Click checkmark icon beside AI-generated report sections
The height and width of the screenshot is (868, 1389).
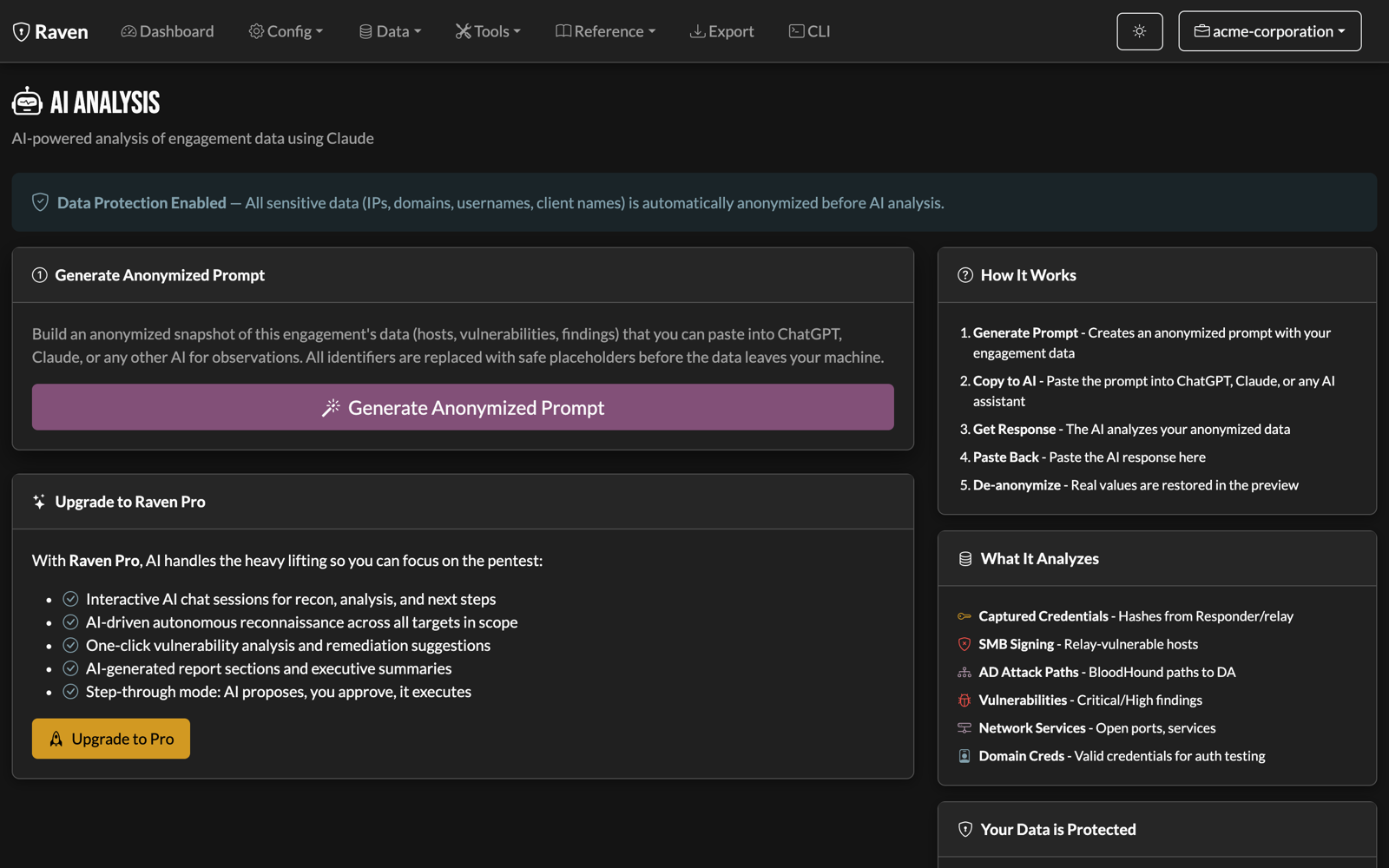tap(71, 668)
